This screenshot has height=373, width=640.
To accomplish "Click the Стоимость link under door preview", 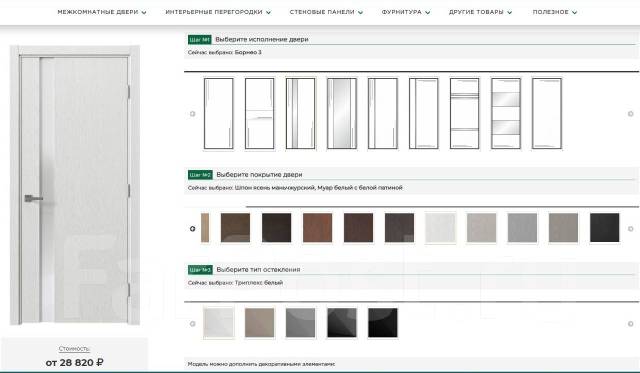I will tap(74, 349).
